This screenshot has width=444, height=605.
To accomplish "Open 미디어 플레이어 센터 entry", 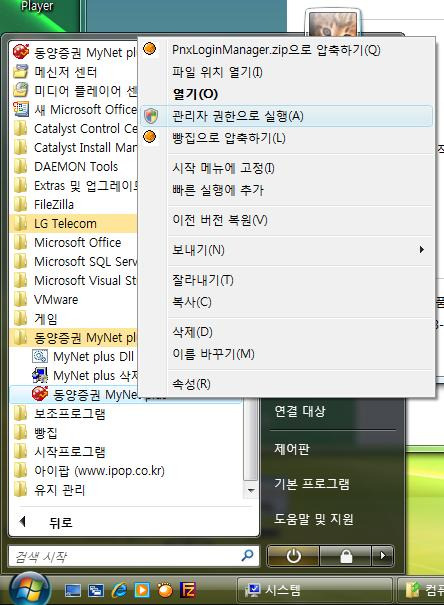I will (73, 91).
